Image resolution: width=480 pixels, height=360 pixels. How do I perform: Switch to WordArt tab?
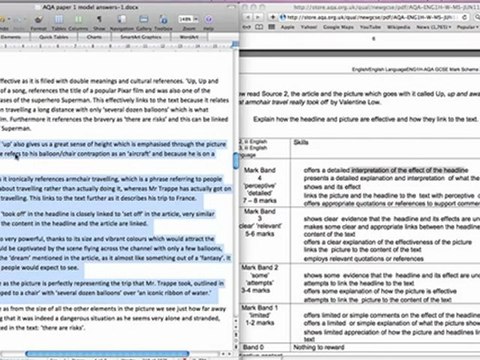coord(189,37)
